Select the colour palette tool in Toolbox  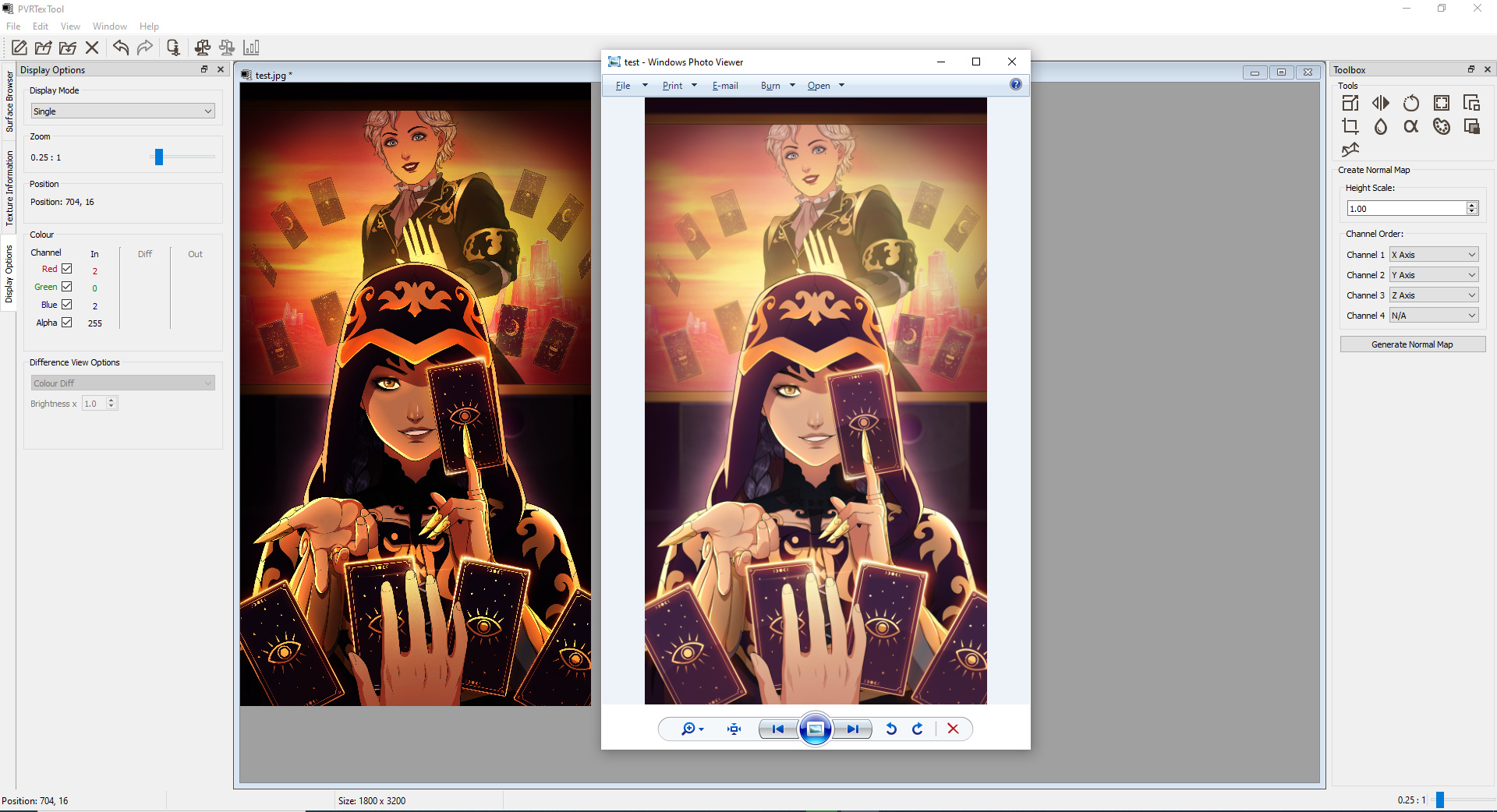click(x=1442, y=126)
